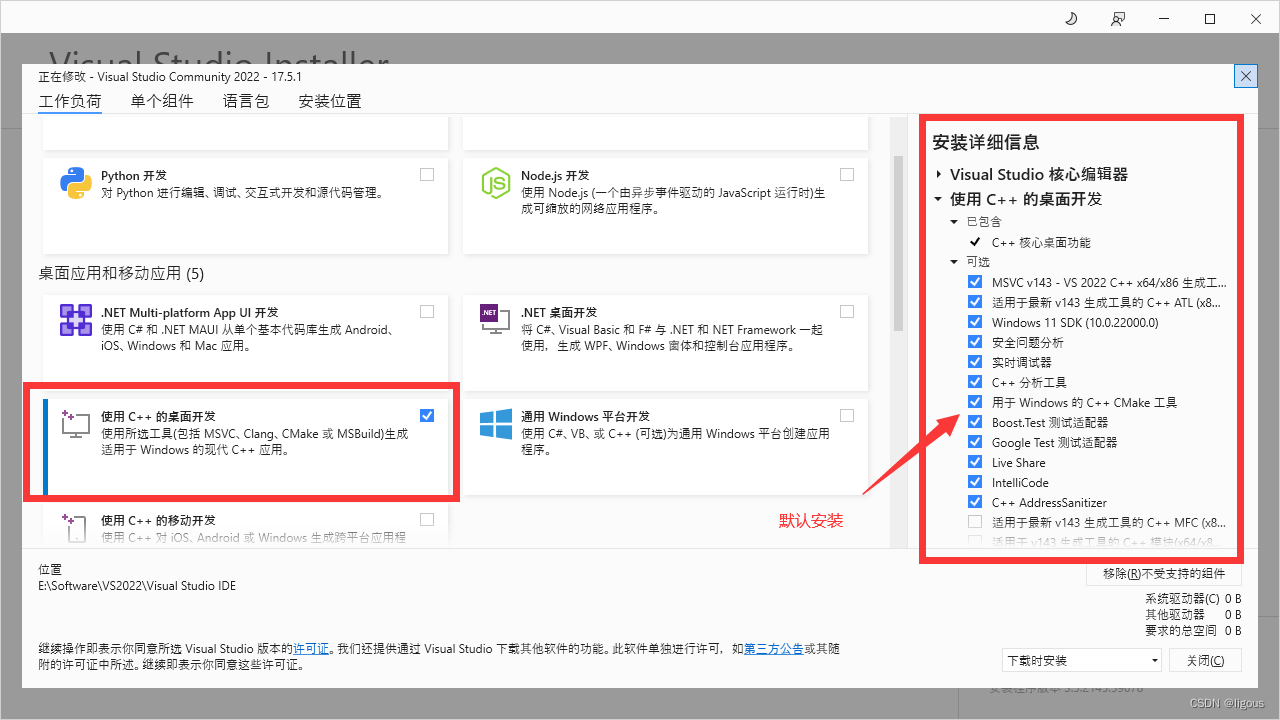1280x720 pixels.
Task: Check the C++ MFC v143 option
Action: [x=975, y=522]
